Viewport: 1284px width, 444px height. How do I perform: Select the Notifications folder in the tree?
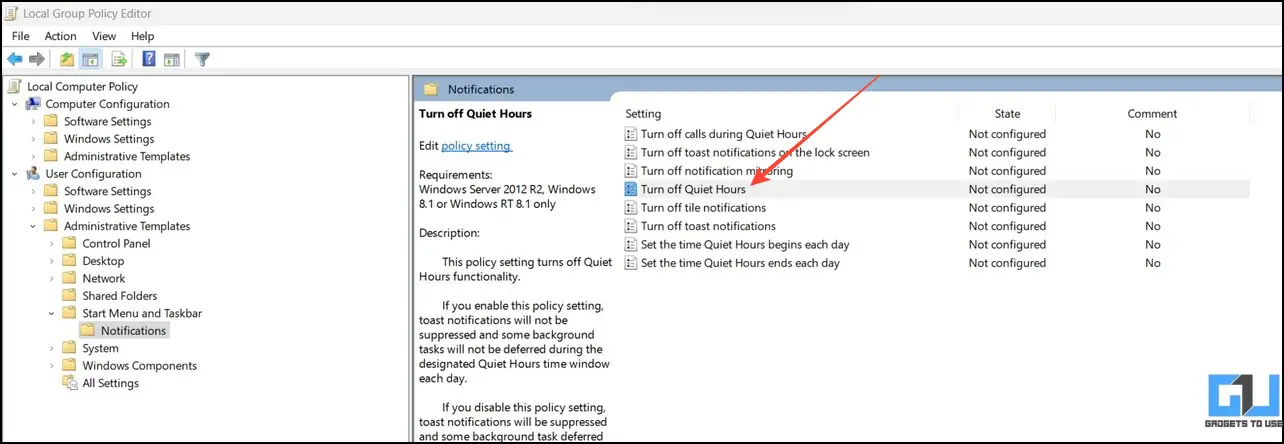pyautogui.click(x=133, y=331)
